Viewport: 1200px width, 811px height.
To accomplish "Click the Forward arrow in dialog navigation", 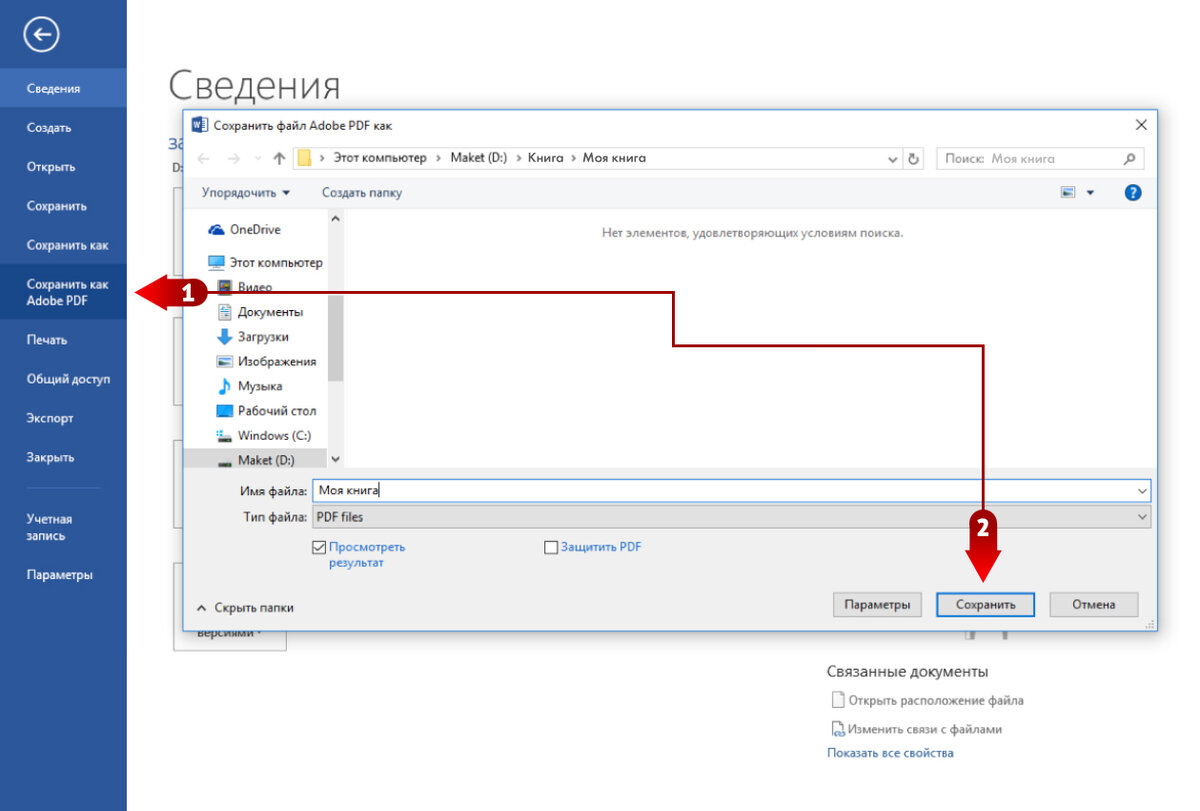I will click(233, 159).
